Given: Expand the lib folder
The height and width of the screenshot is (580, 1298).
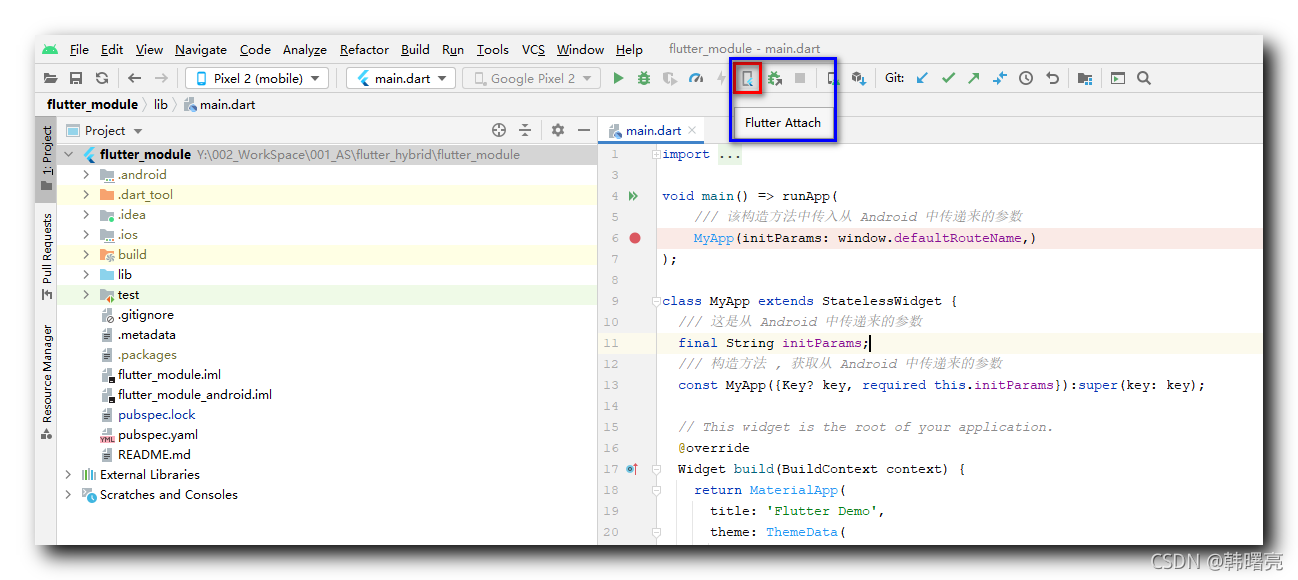Looking at the screenshot, I should (86, 275).
